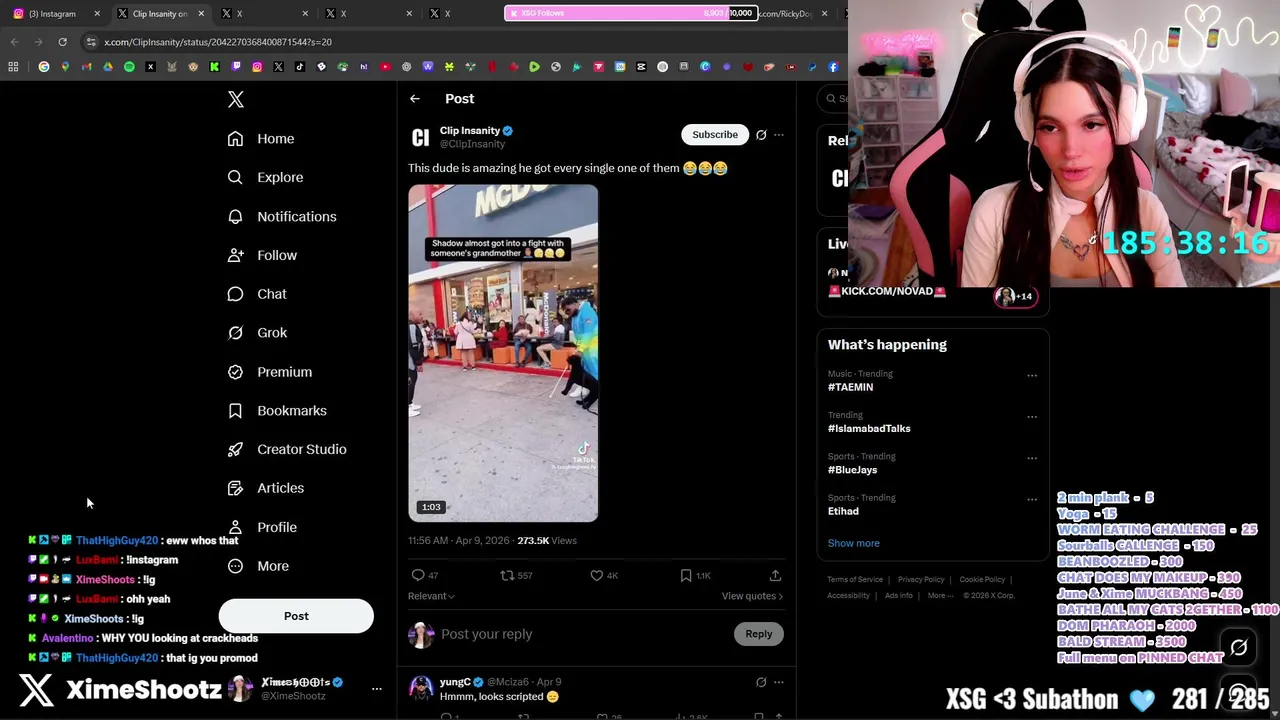
Task: Open the YouTube bookmark icon
Action: (385, 67)
